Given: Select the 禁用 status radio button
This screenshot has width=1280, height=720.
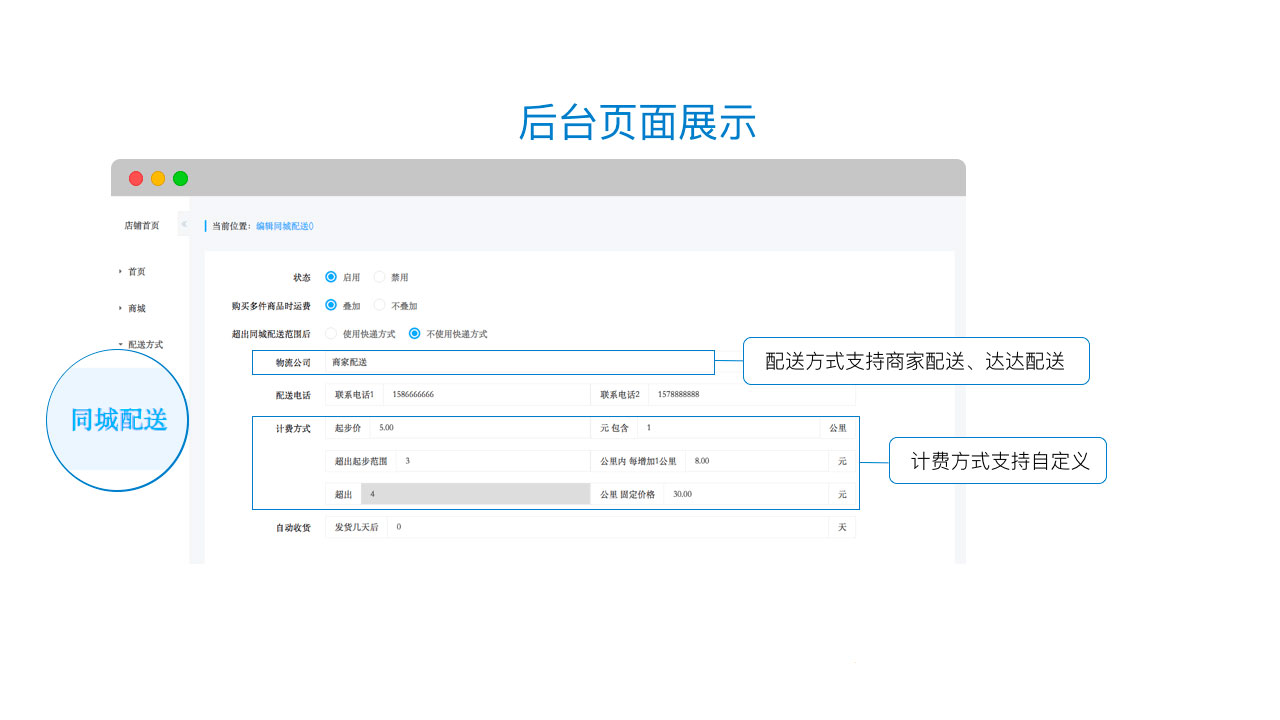Looking at the screenshot, I should point(379,277).
